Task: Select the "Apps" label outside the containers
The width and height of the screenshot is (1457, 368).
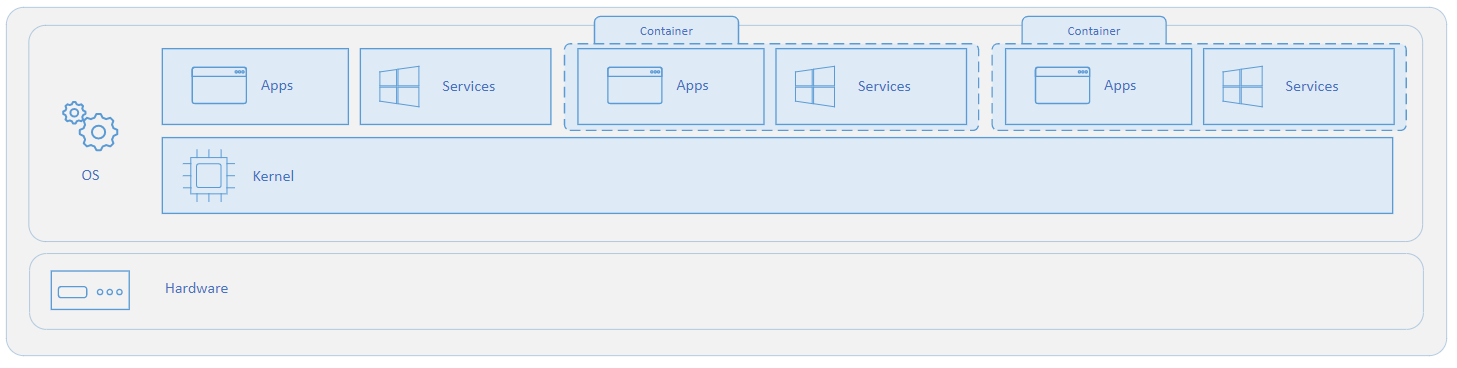Action: (x=277, y=85)
